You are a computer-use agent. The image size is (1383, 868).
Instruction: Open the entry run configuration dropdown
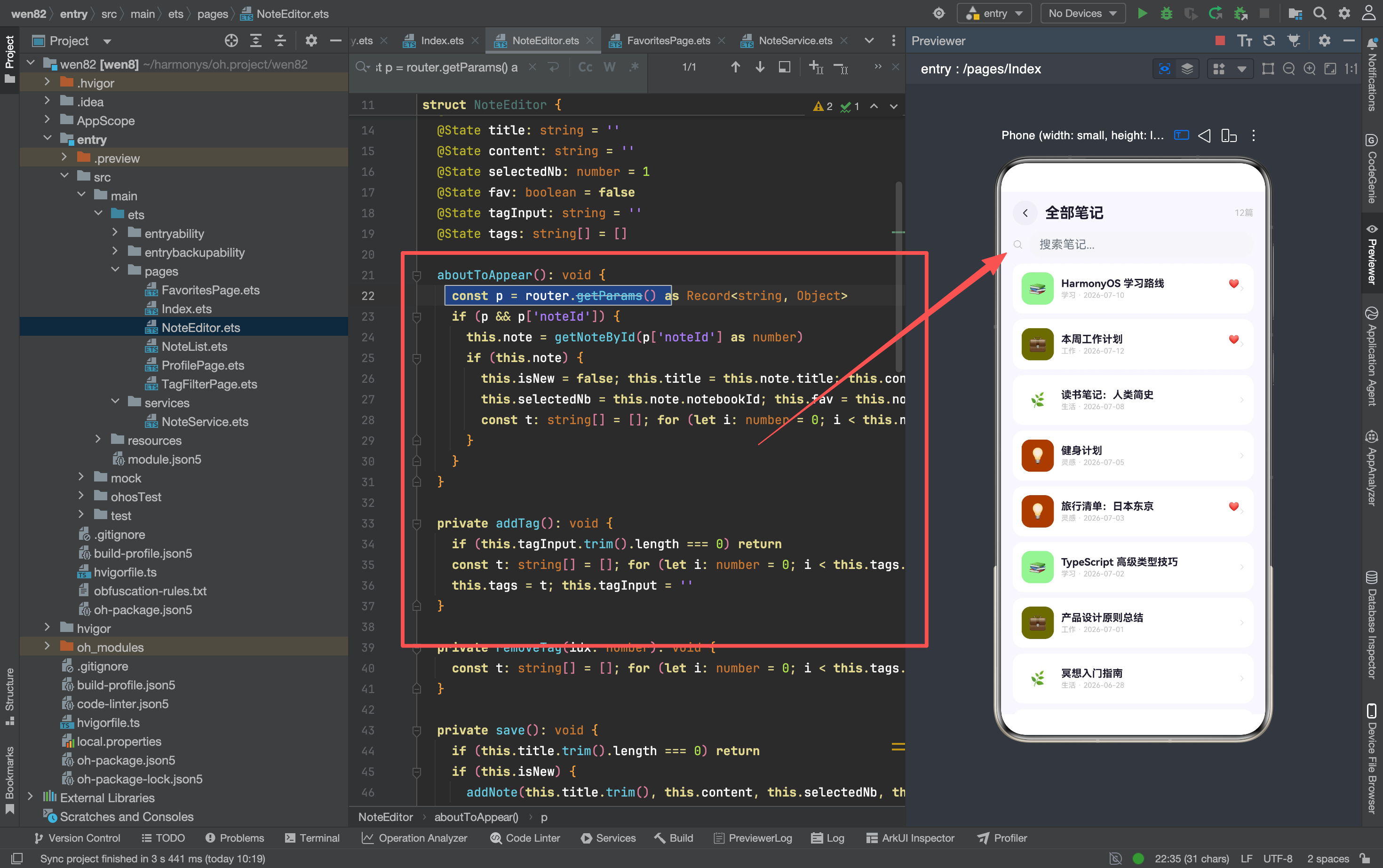(x=995, y=13)
